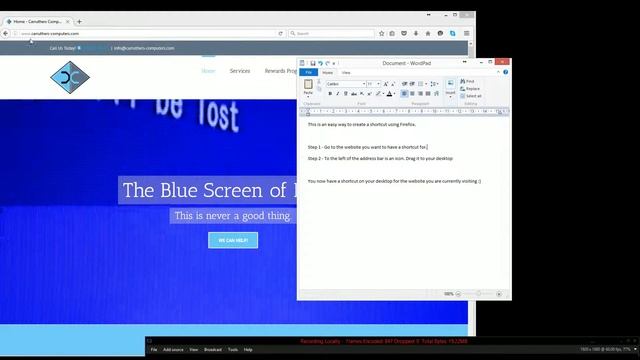Switch to the View ribbon tab in WordPad
Viewport: 640px width, 360px height.
pos(346,73)
